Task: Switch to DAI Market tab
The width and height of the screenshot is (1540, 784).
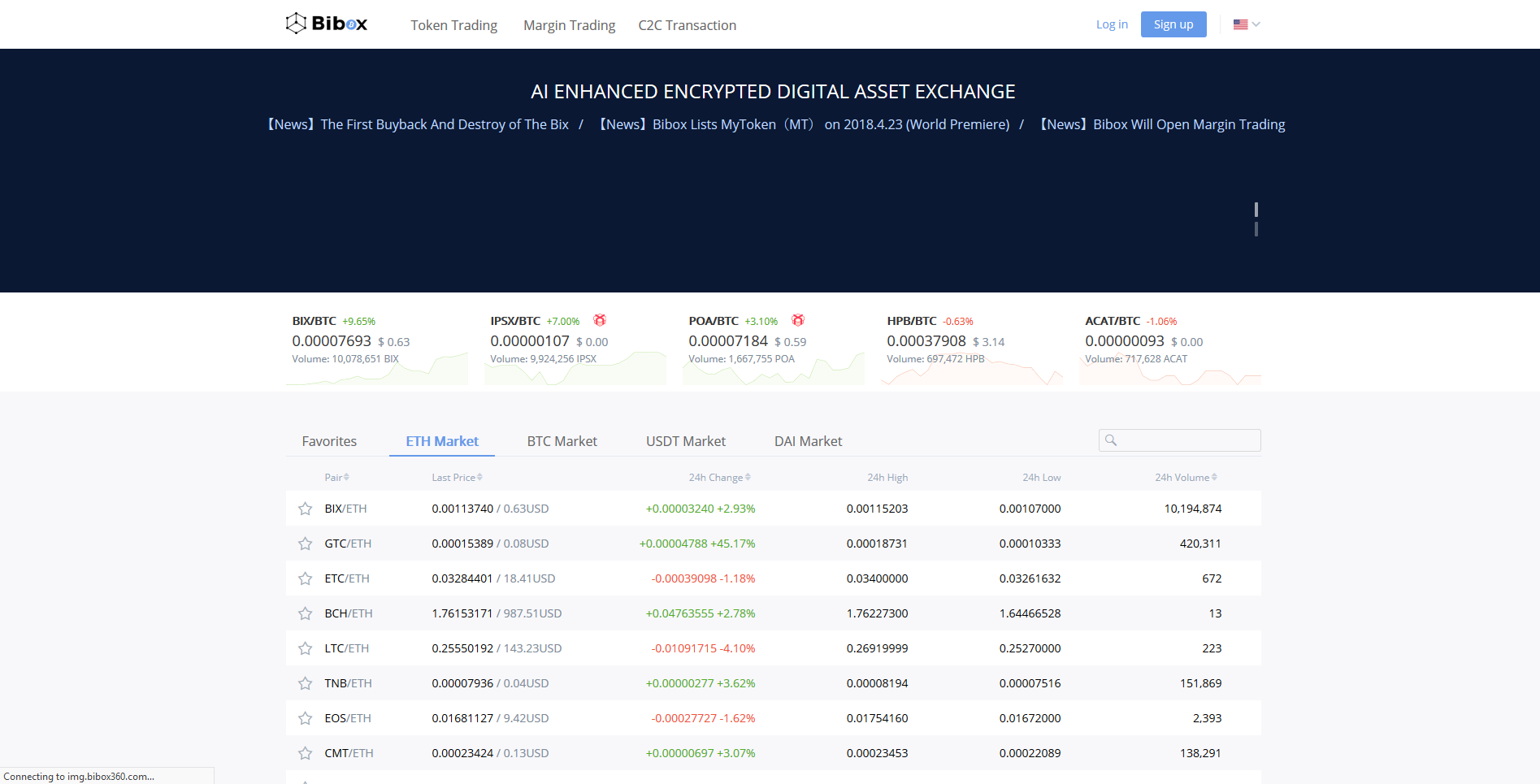Action: pyautogui.click(x=808, y=441)
